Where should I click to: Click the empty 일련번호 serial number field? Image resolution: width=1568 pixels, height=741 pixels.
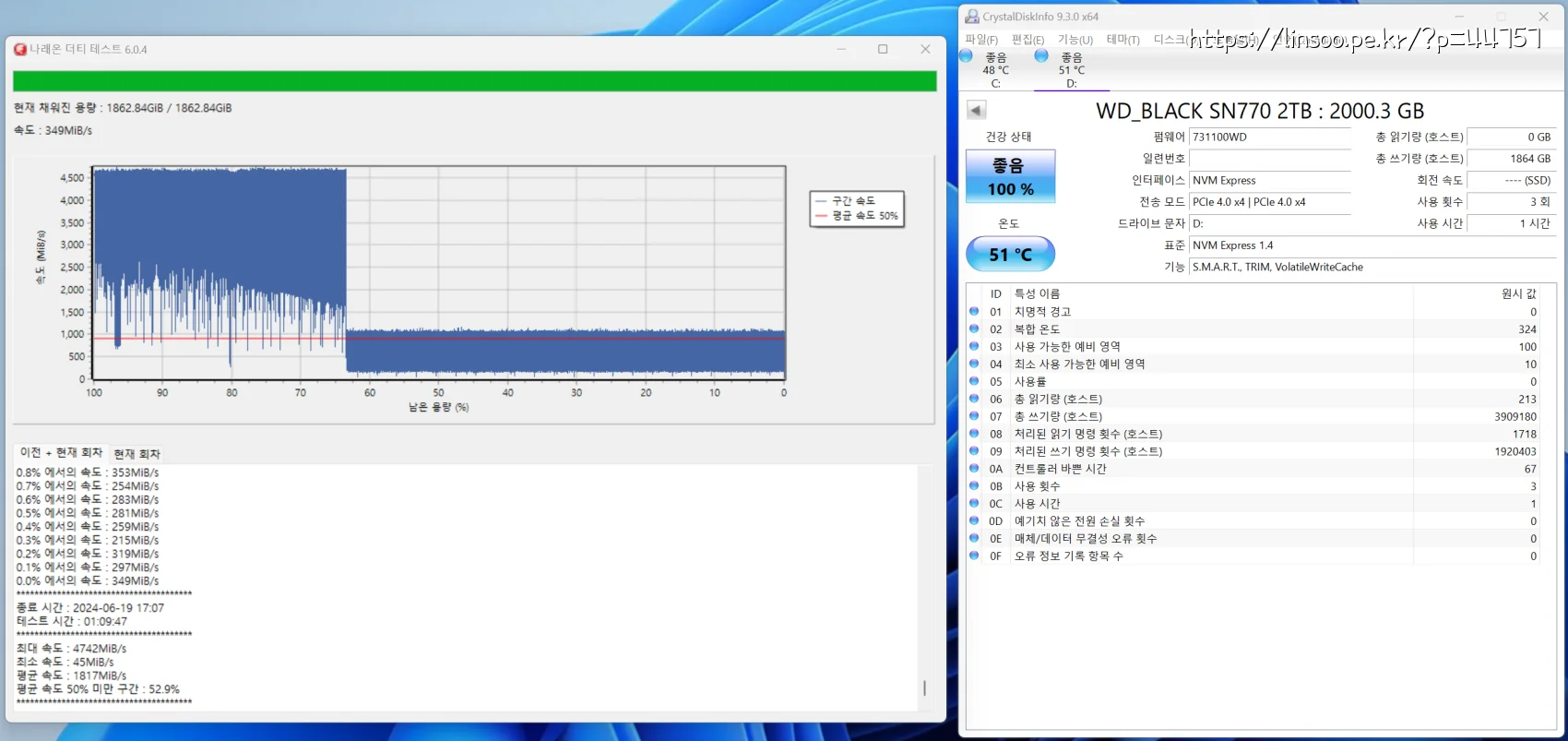1270,159
